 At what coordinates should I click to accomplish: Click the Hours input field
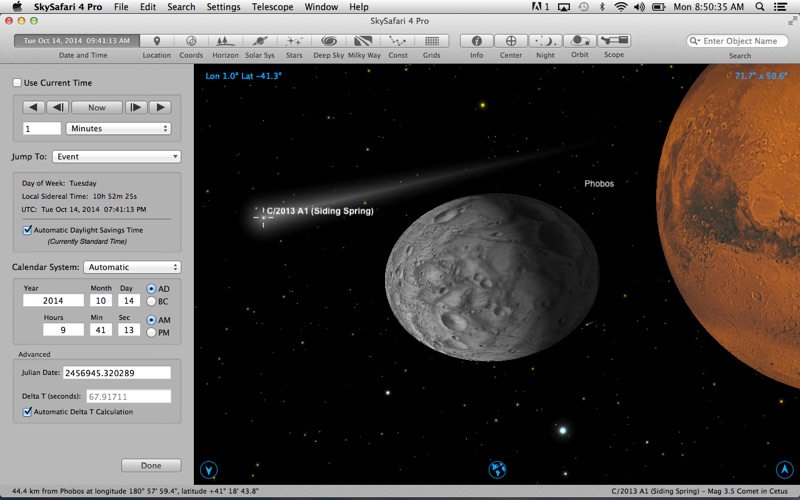63,330
